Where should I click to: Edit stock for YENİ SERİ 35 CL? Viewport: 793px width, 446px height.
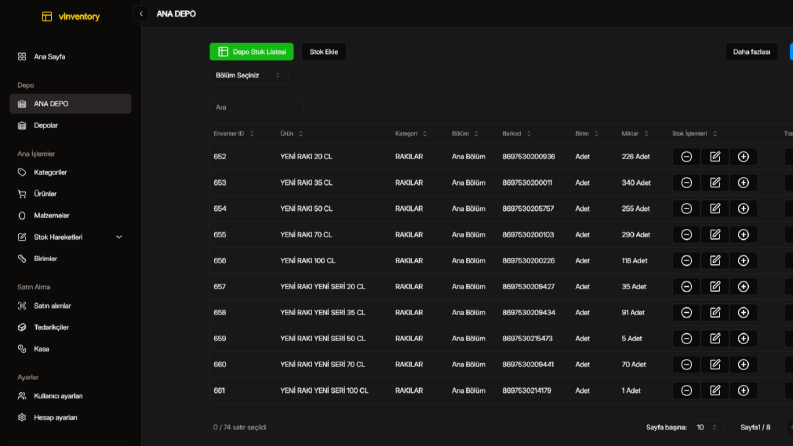coord(715,313)
